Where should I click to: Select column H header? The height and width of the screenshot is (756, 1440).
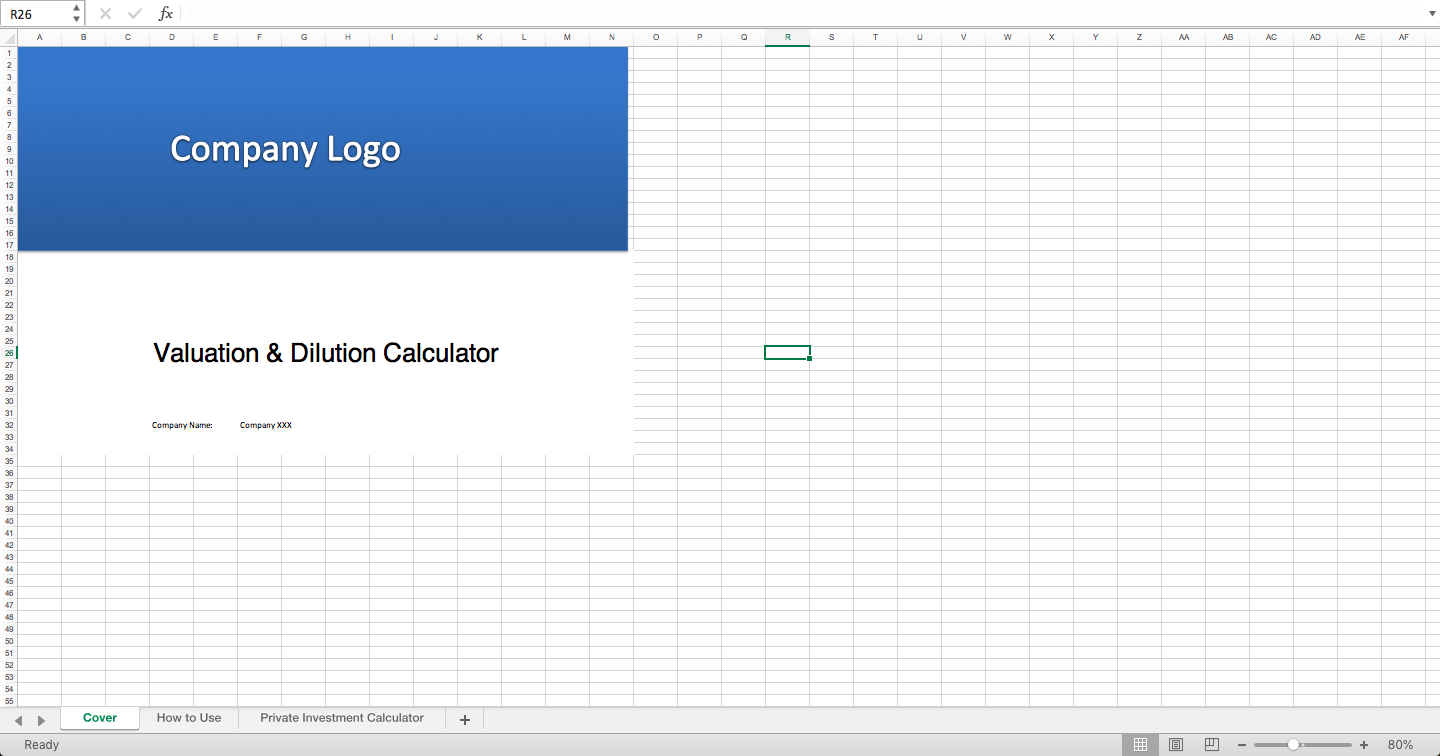coord(347,37)
